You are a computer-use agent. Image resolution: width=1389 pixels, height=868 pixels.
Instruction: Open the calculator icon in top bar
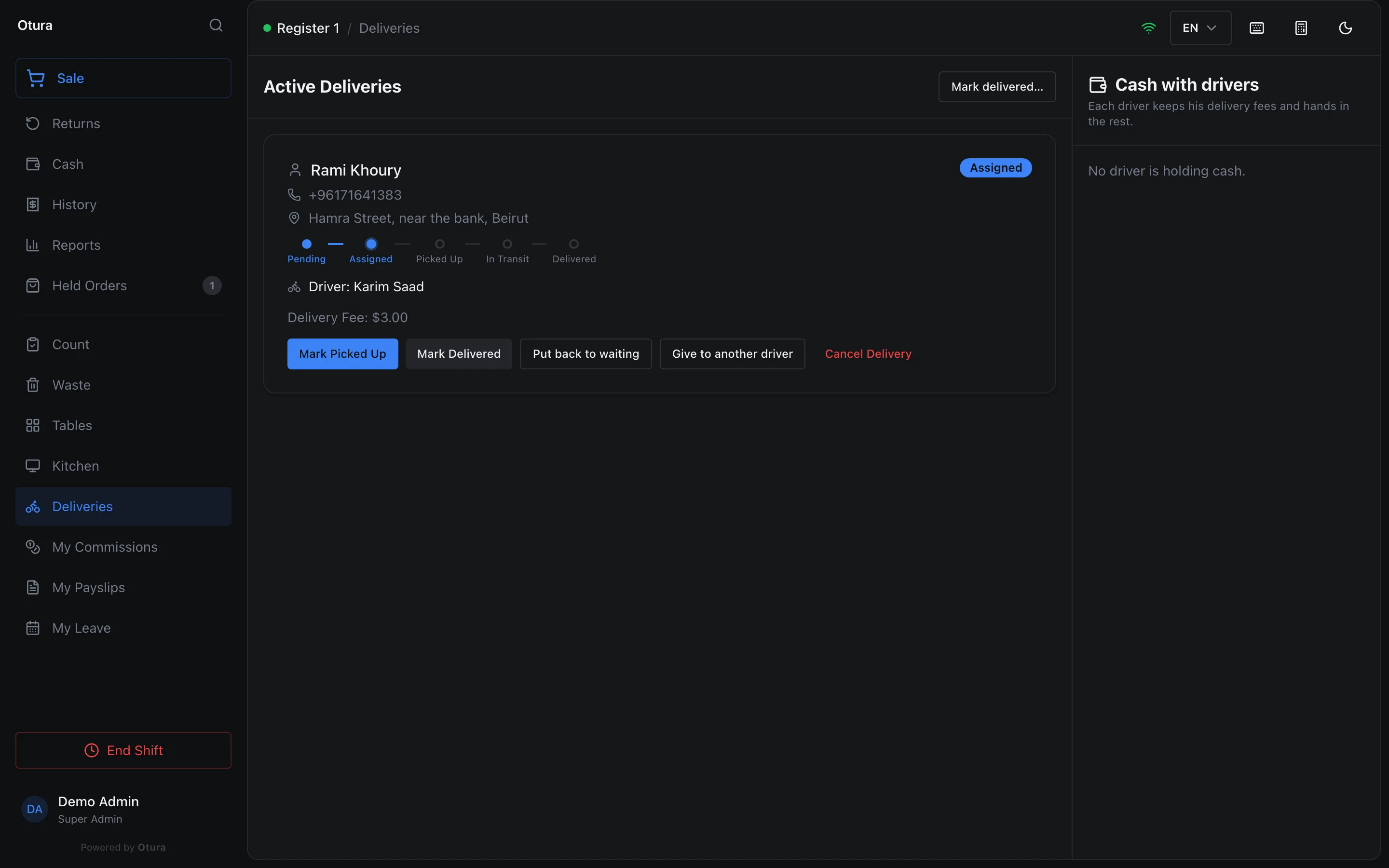[1301, 28]
